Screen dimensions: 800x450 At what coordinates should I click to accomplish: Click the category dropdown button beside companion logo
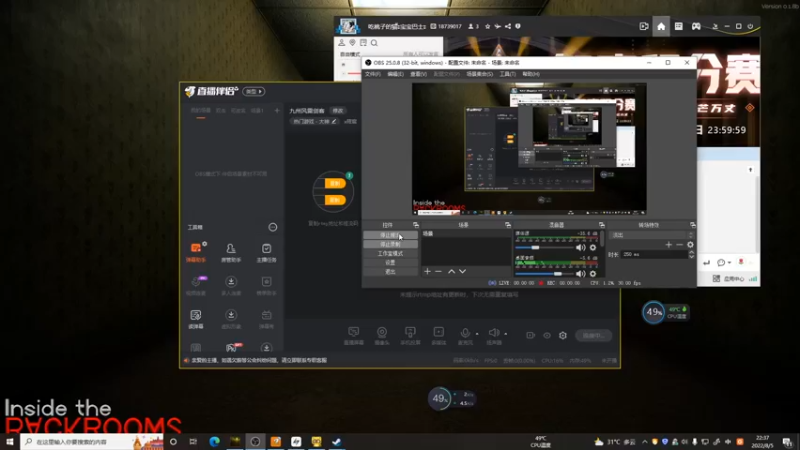pyautogui.click(x=254, y=91)
